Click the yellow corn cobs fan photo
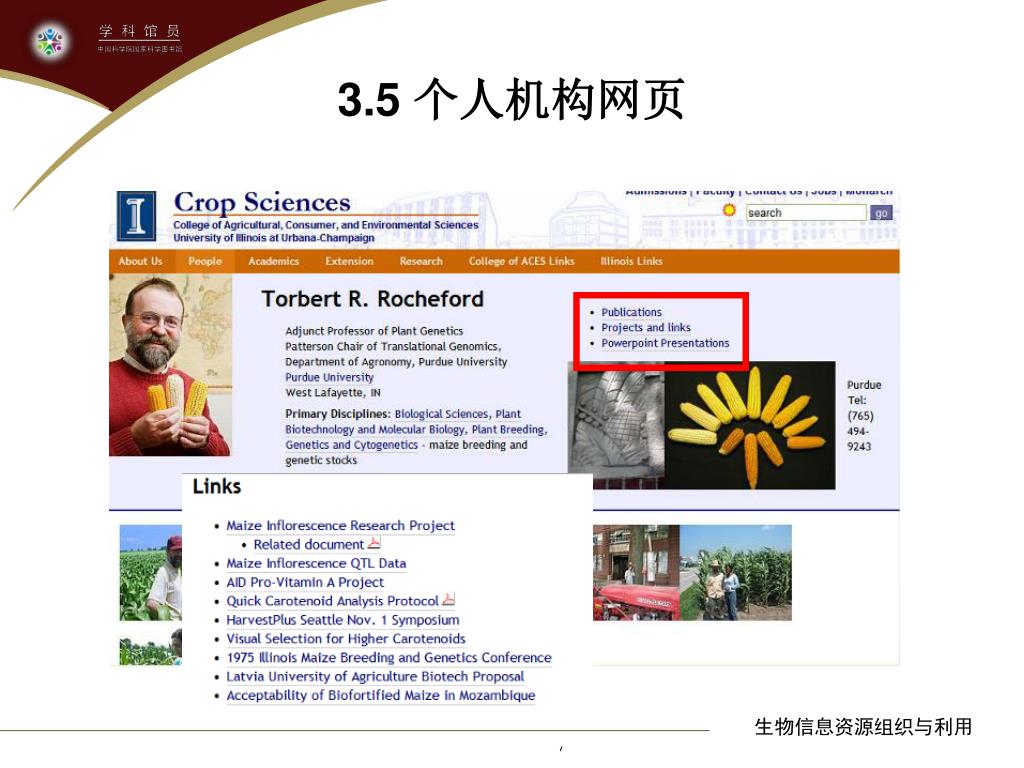The width and height of the screenshot is (1024, 768). tap(751, 425)
